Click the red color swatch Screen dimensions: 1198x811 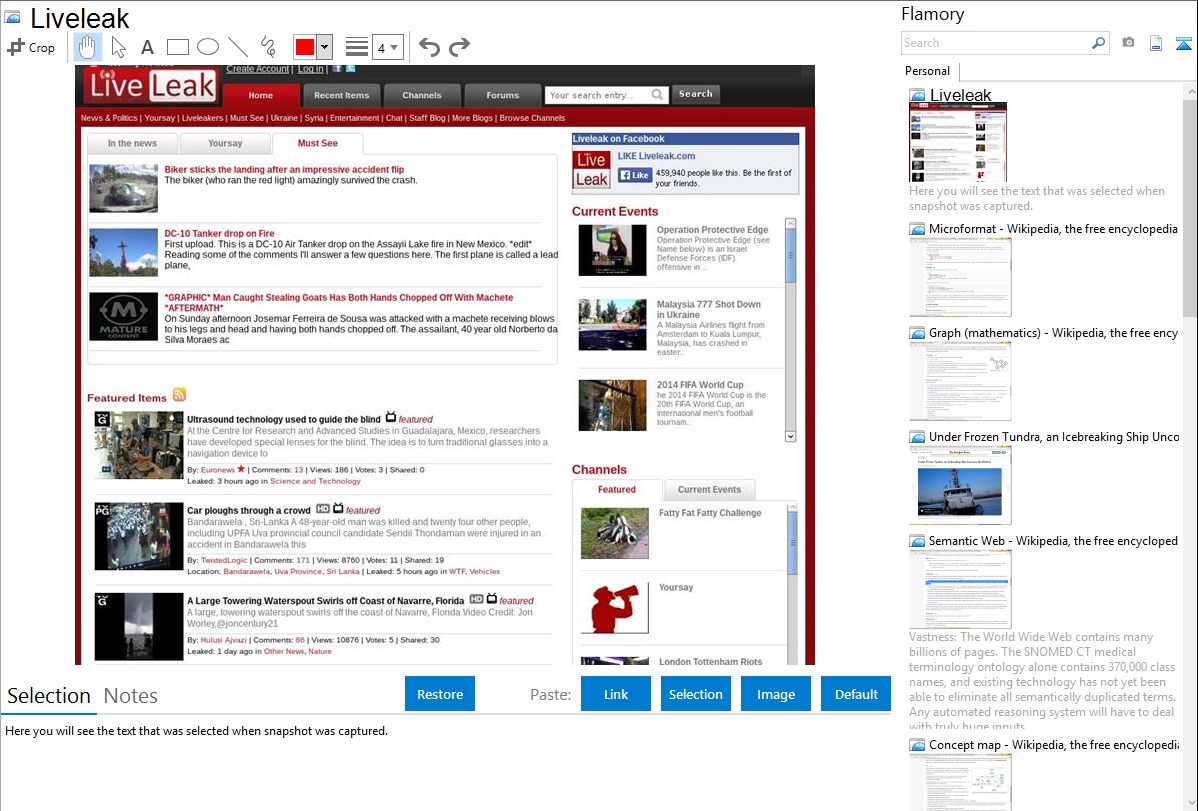(305, 47)
